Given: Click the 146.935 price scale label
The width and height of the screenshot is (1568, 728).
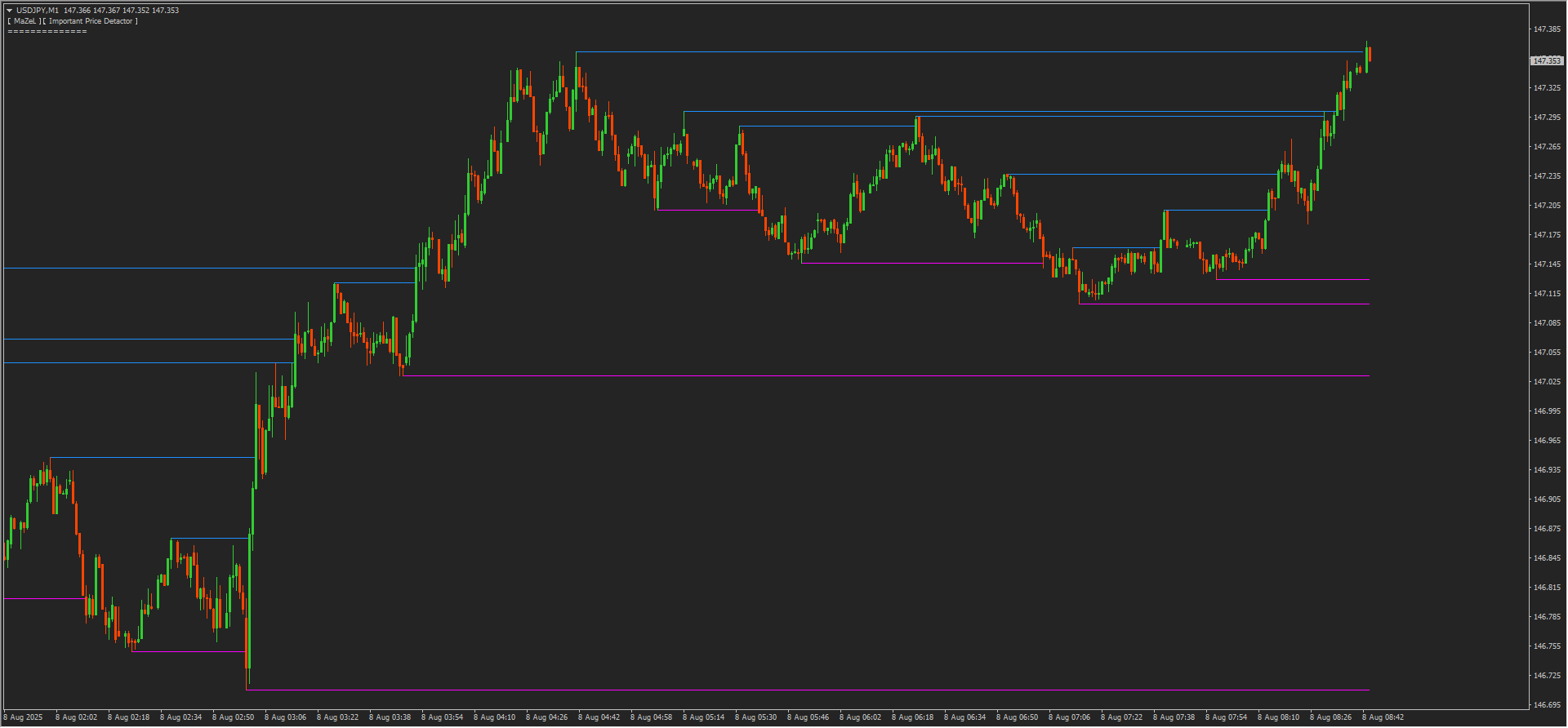Looking at the screenshot, I should (x=1547, y=470).
